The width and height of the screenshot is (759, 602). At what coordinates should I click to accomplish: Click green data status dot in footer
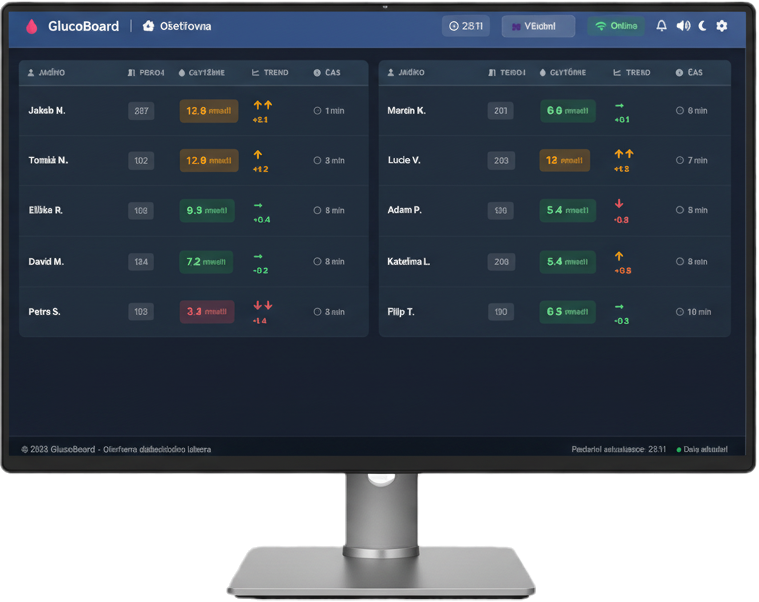(679, 450)
